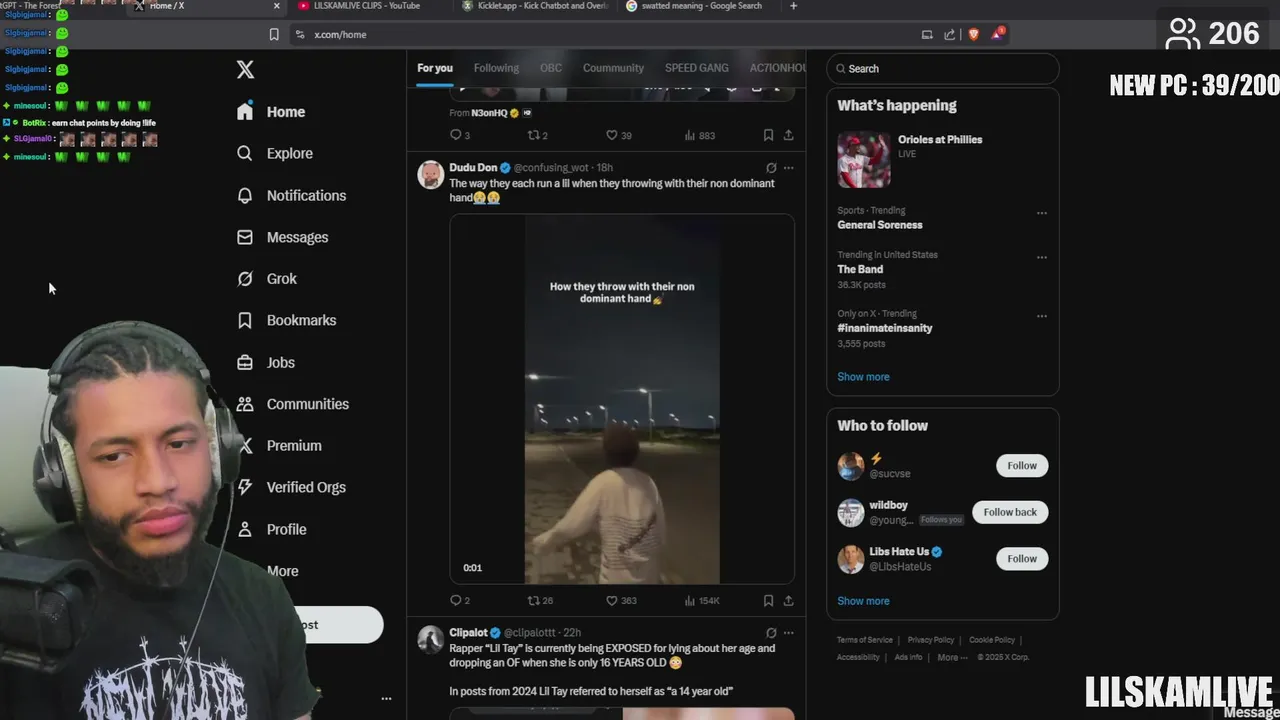The height and width of the screenshot is (720, 1280).
Task: Switch to swatted meaning Google Search tab
Action: tap(700, 6)
